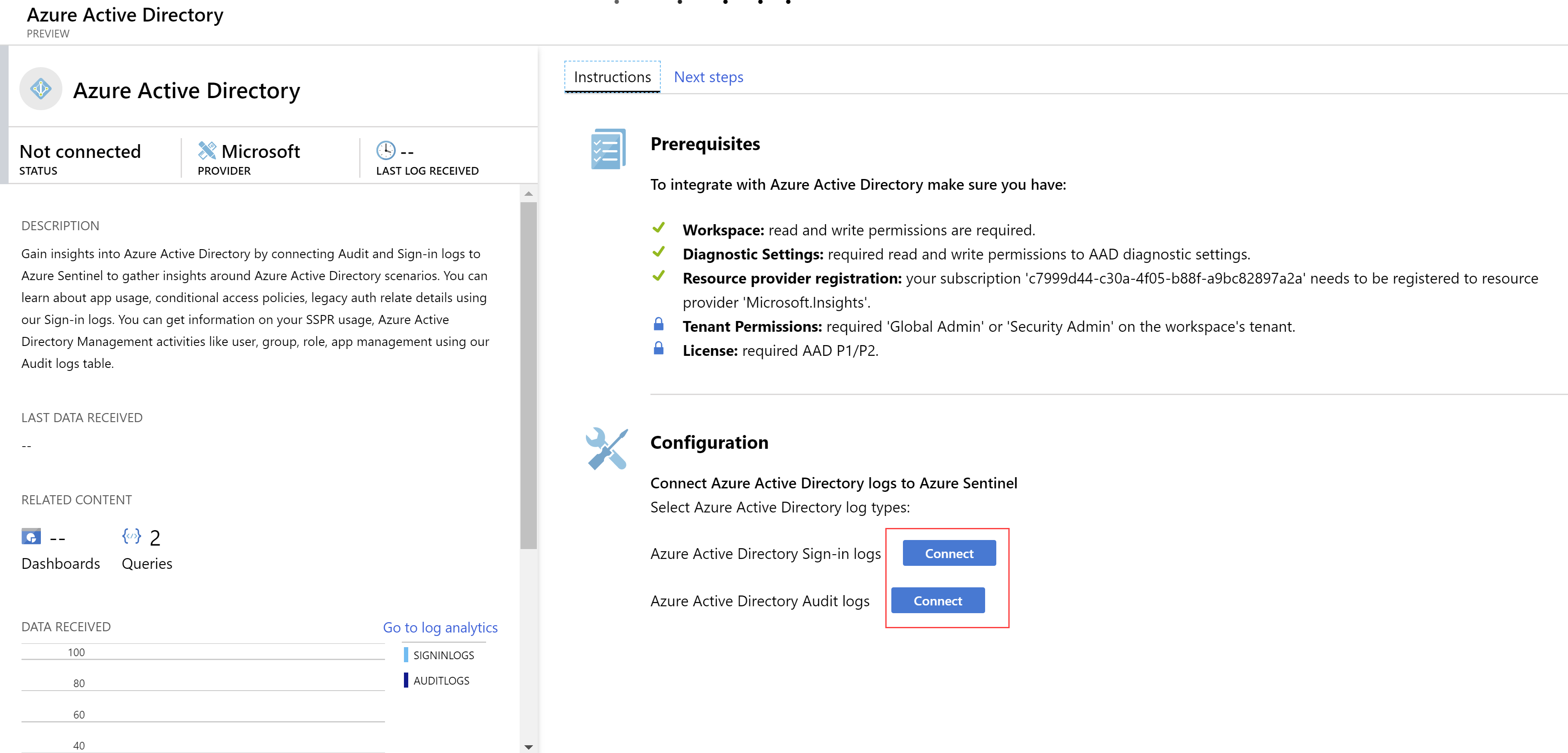Viewport: 1568px width, 753px height.
Task: Click the Prerequisites heading
Action: [705, 144]
